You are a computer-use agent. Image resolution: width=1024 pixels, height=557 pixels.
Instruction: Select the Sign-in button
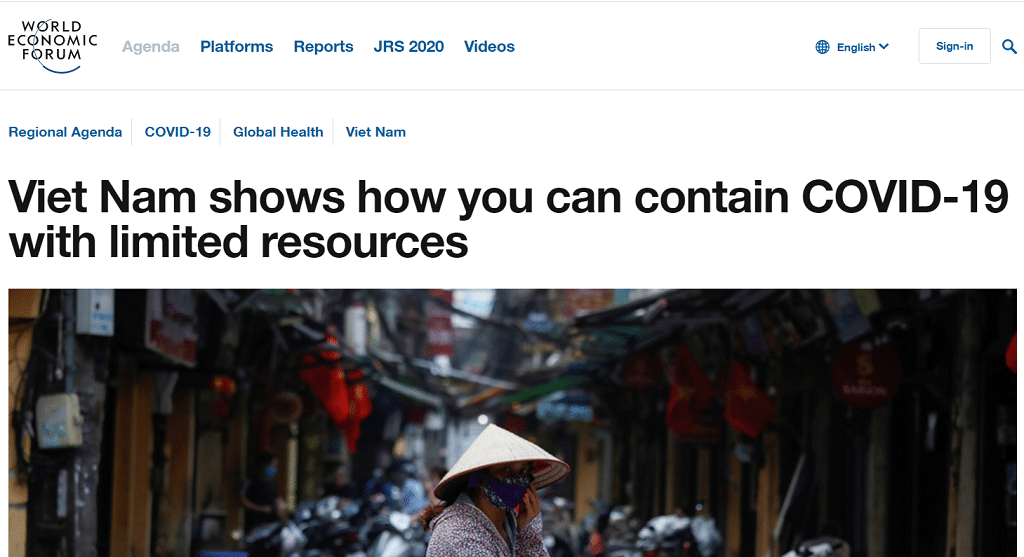pos(954,46)
